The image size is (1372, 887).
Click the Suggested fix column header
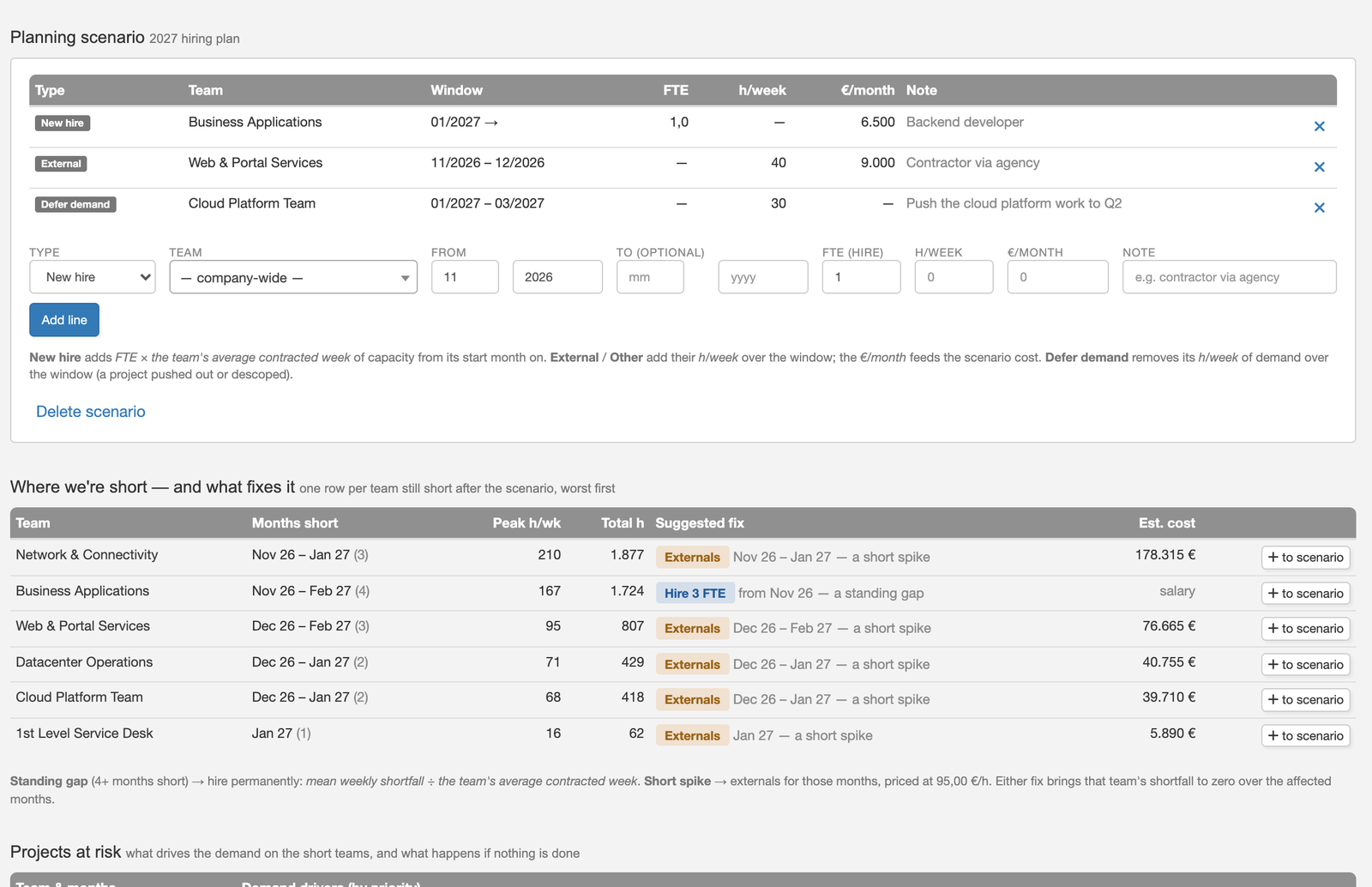(700, 523)
